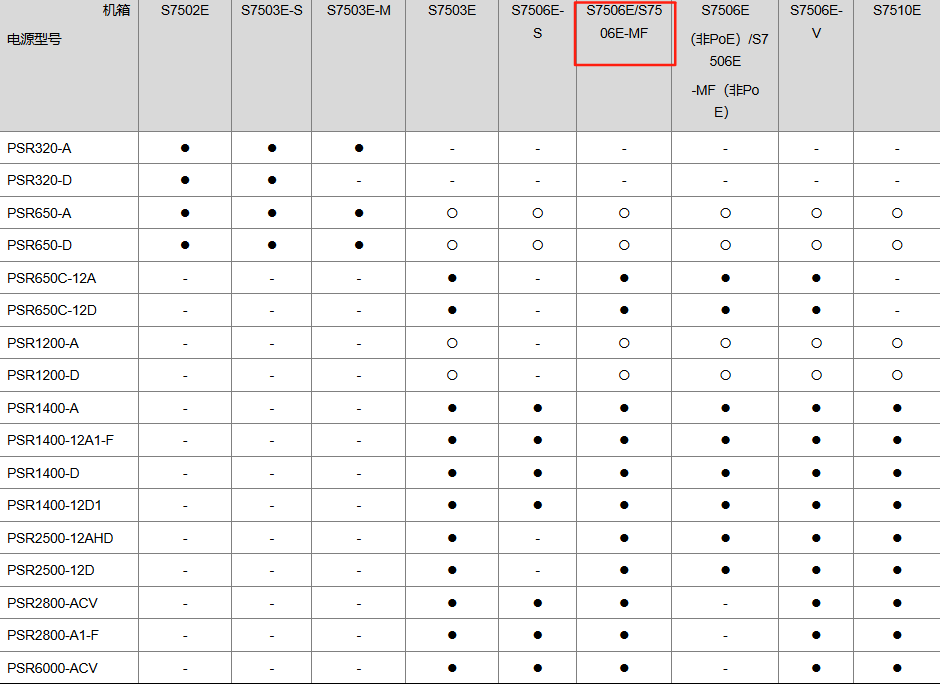Select the PSR2500-12D row label
The image size is (949, 689).
[51, 570]
